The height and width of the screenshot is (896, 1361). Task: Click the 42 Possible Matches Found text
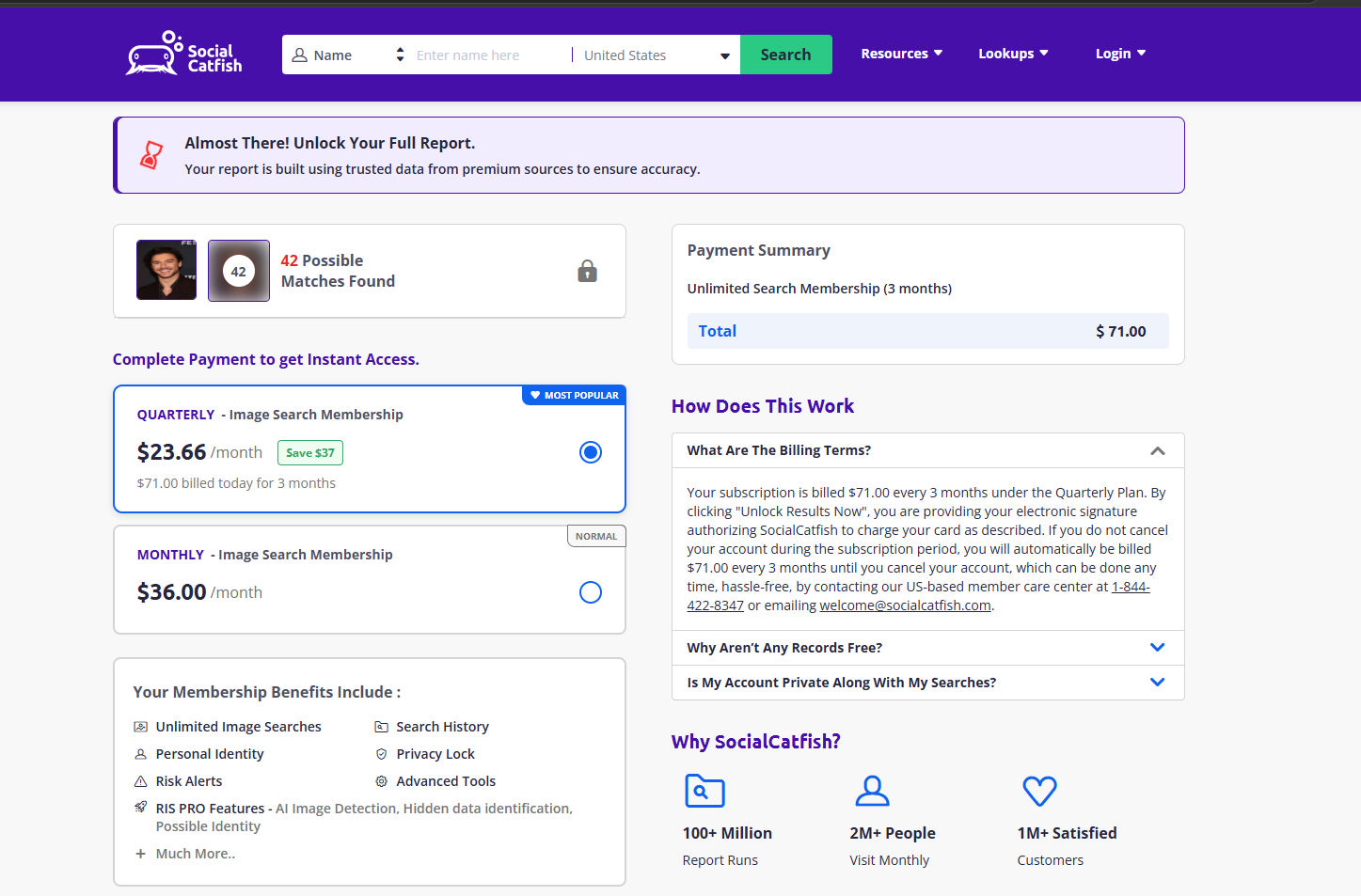point(338,271)
